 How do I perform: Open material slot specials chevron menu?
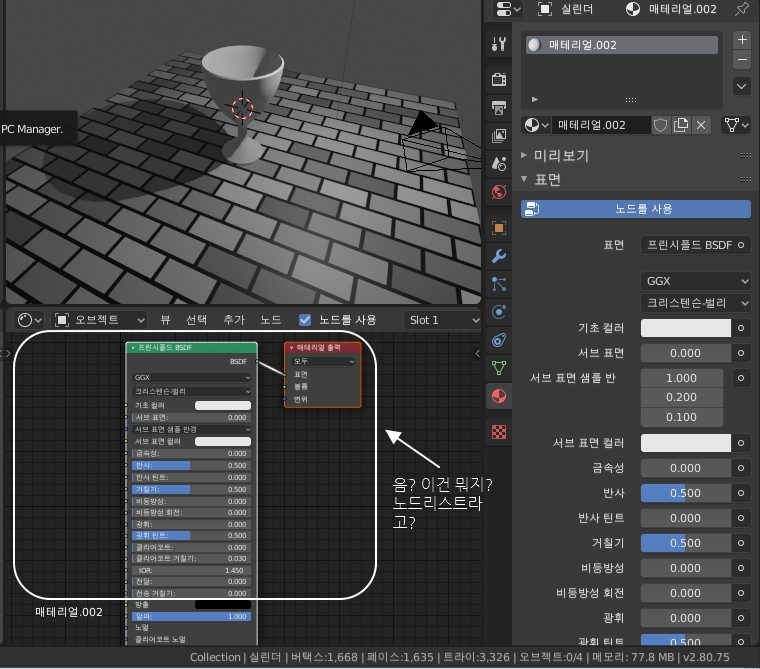point(742,86)
